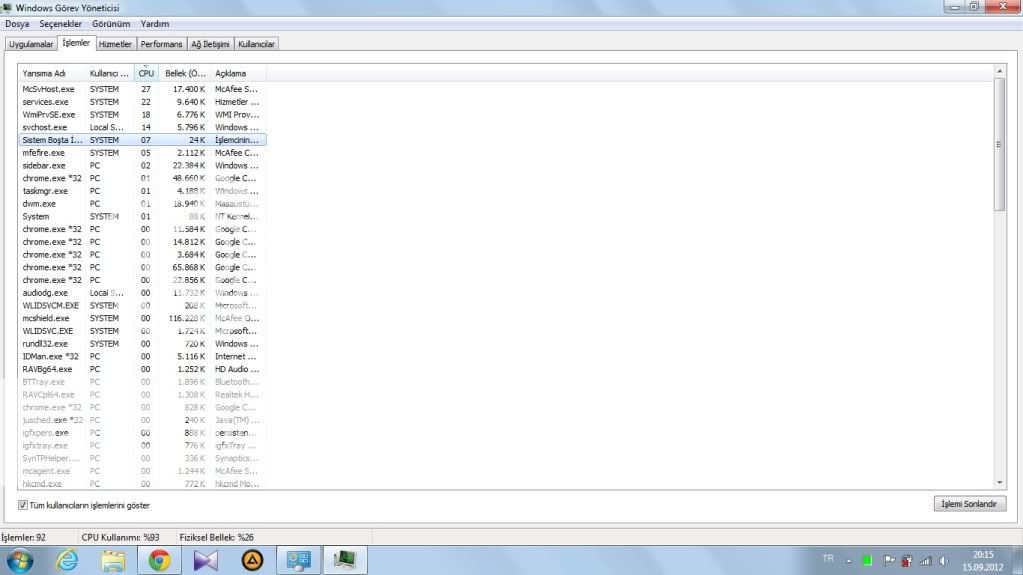Open the volume speaker tray icon
The height and width of the screenshot is (575, 1023).
coord(943,561)
